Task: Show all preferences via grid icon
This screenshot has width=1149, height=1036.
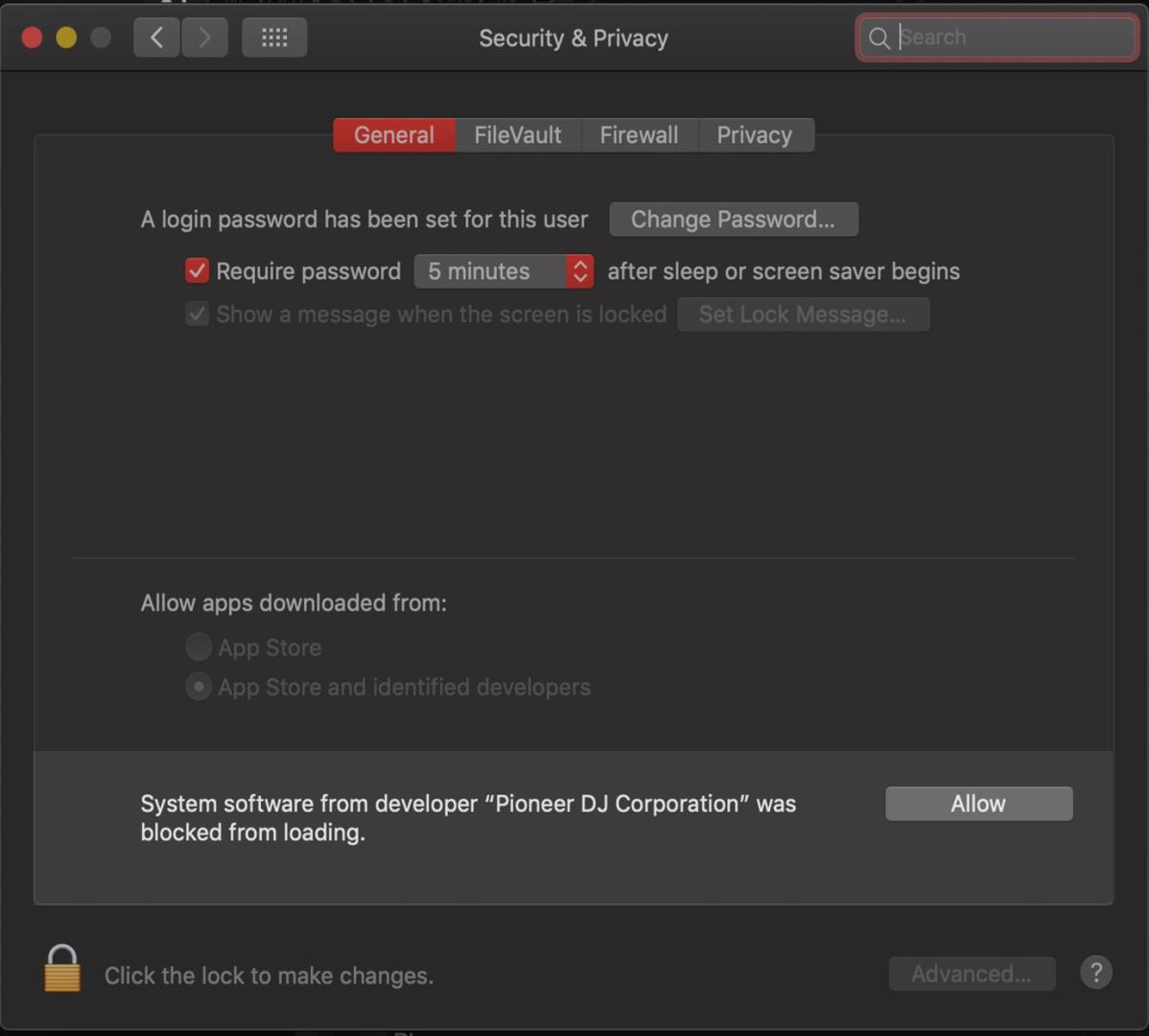Action: click(274, 37)
